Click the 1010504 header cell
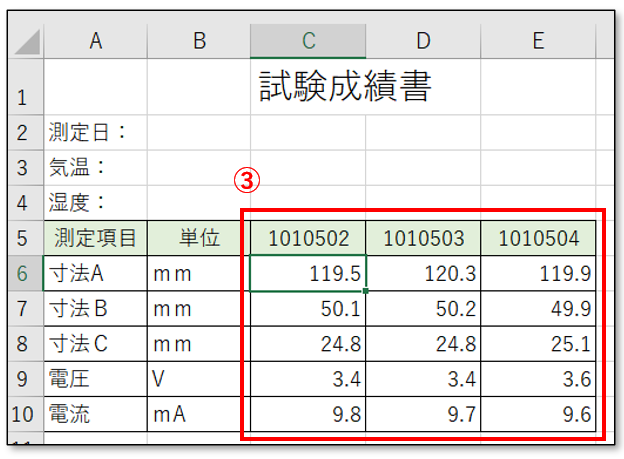This screenshot has width=624, height=459. coord(538,238)
